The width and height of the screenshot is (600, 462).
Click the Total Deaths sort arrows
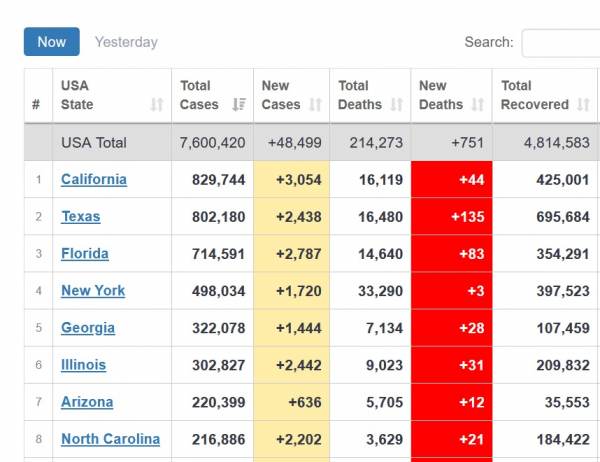(x=397, y=104)
